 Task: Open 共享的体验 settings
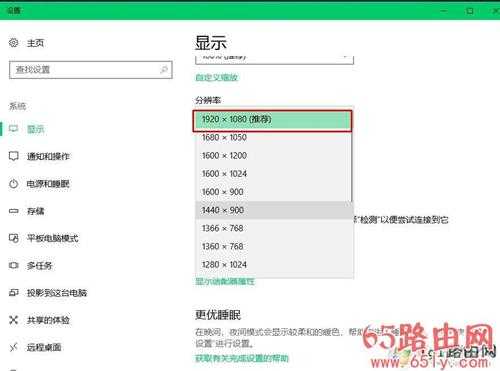tap(48, 320)
